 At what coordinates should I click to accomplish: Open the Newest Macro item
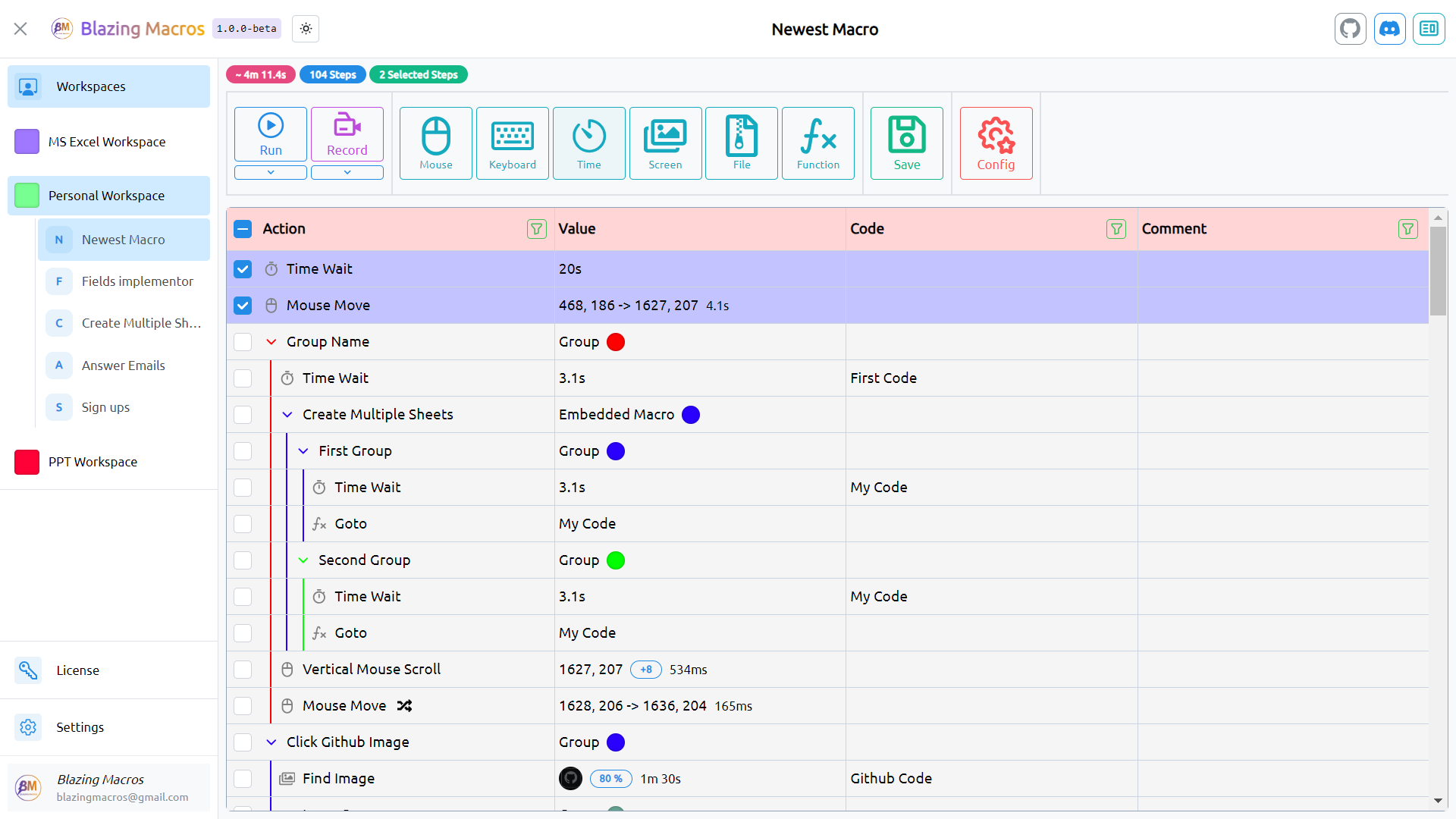(124, 240)
